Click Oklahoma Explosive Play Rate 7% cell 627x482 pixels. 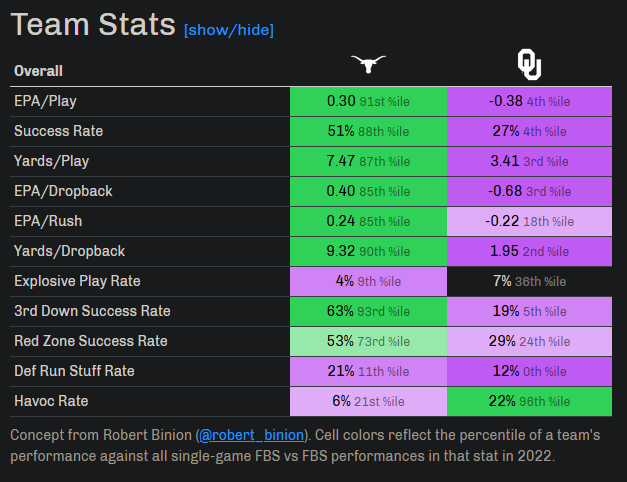pos(529,281)
